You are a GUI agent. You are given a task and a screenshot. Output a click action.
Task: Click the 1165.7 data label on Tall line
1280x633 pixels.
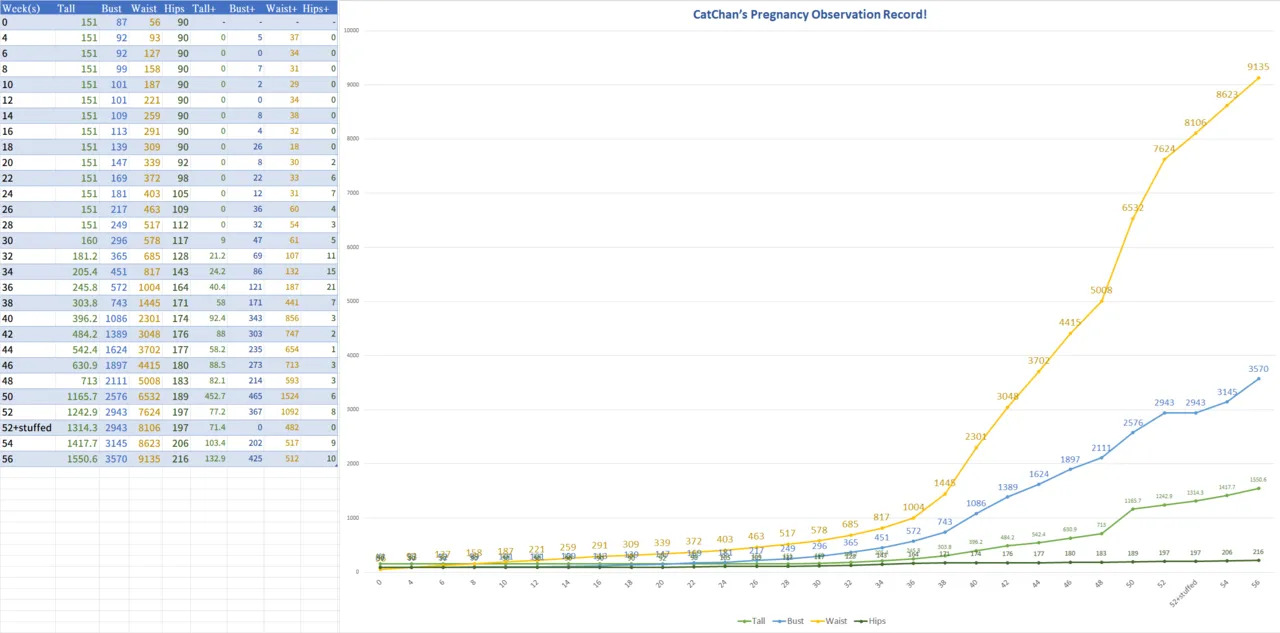(1132, 500)
